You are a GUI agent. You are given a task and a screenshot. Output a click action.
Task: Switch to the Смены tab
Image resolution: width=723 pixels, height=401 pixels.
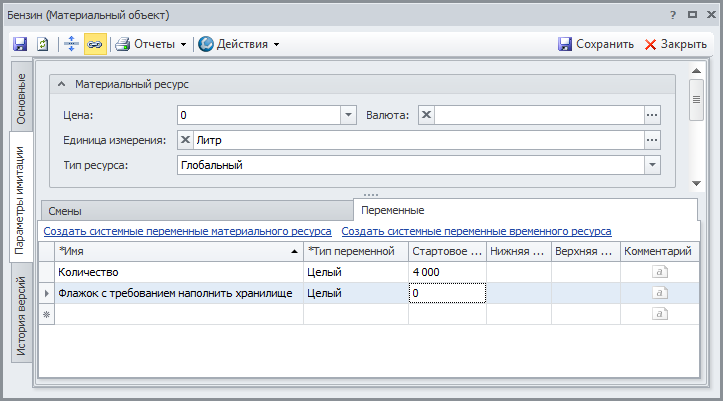65,211
